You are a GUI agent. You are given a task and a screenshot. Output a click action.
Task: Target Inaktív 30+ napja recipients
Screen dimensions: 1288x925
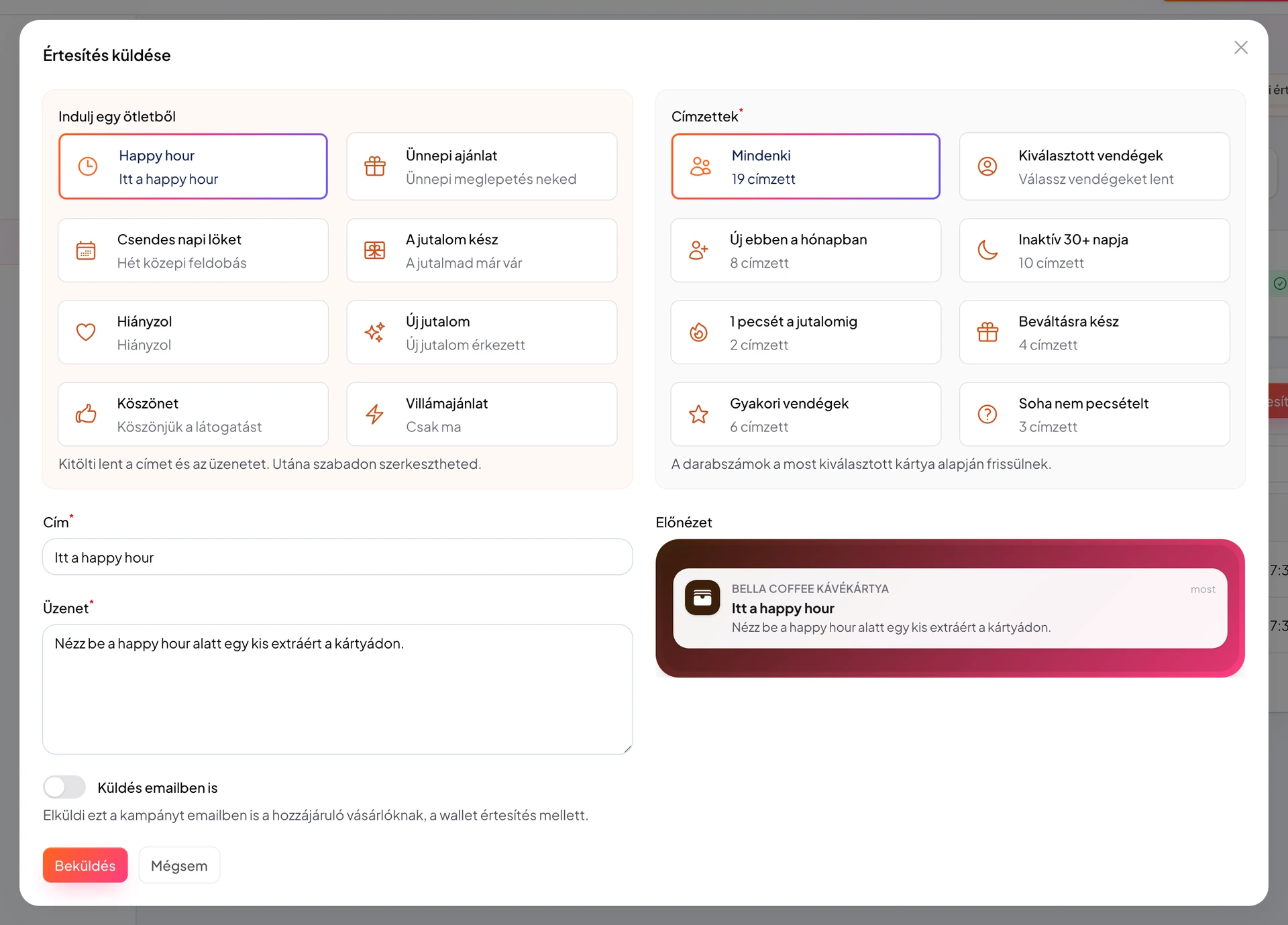tap(1094, 250)
